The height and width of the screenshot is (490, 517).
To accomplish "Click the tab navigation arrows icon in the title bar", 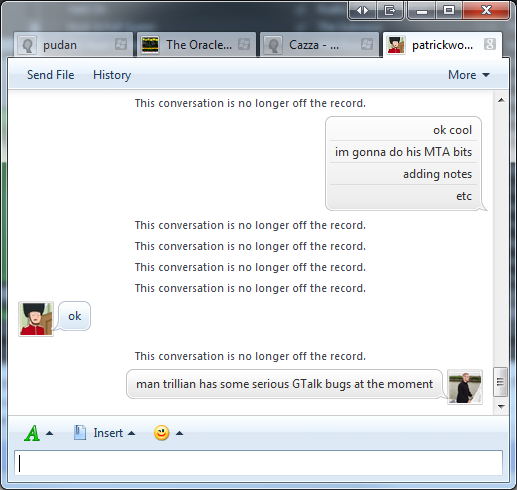I will 362,11.
